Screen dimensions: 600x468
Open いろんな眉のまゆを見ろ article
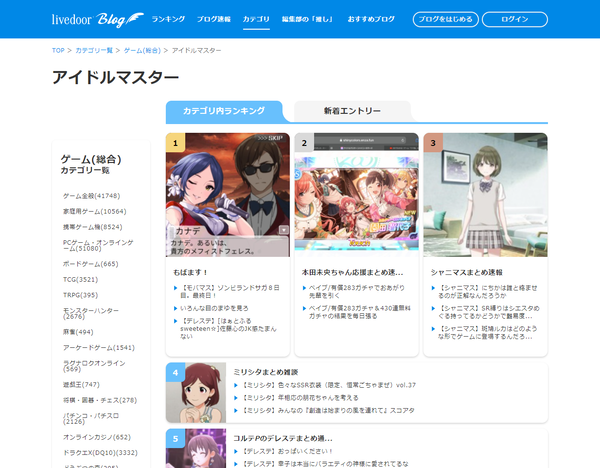214,308
